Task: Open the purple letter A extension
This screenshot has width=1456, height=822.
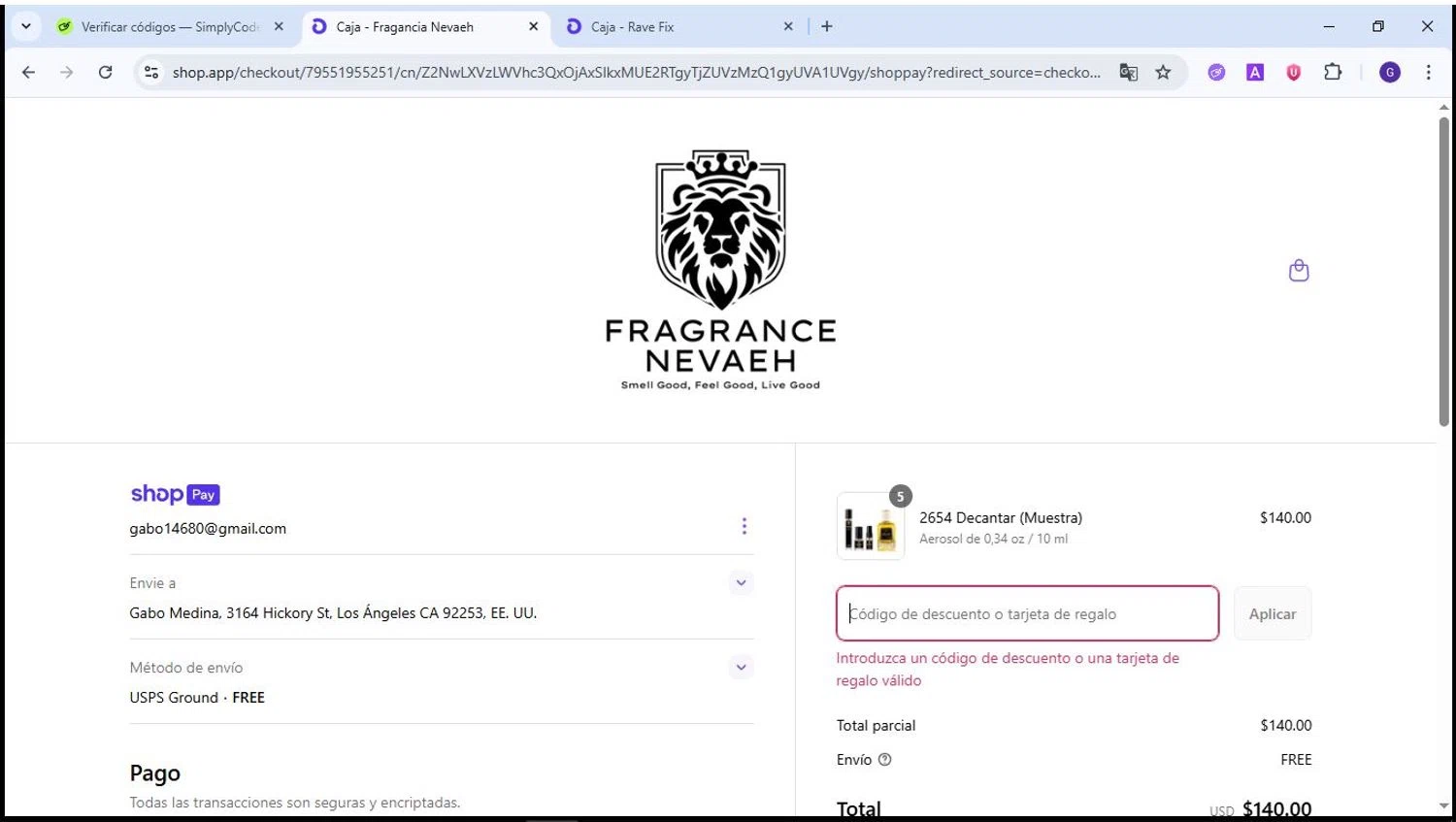Action: click(1255, 72)
